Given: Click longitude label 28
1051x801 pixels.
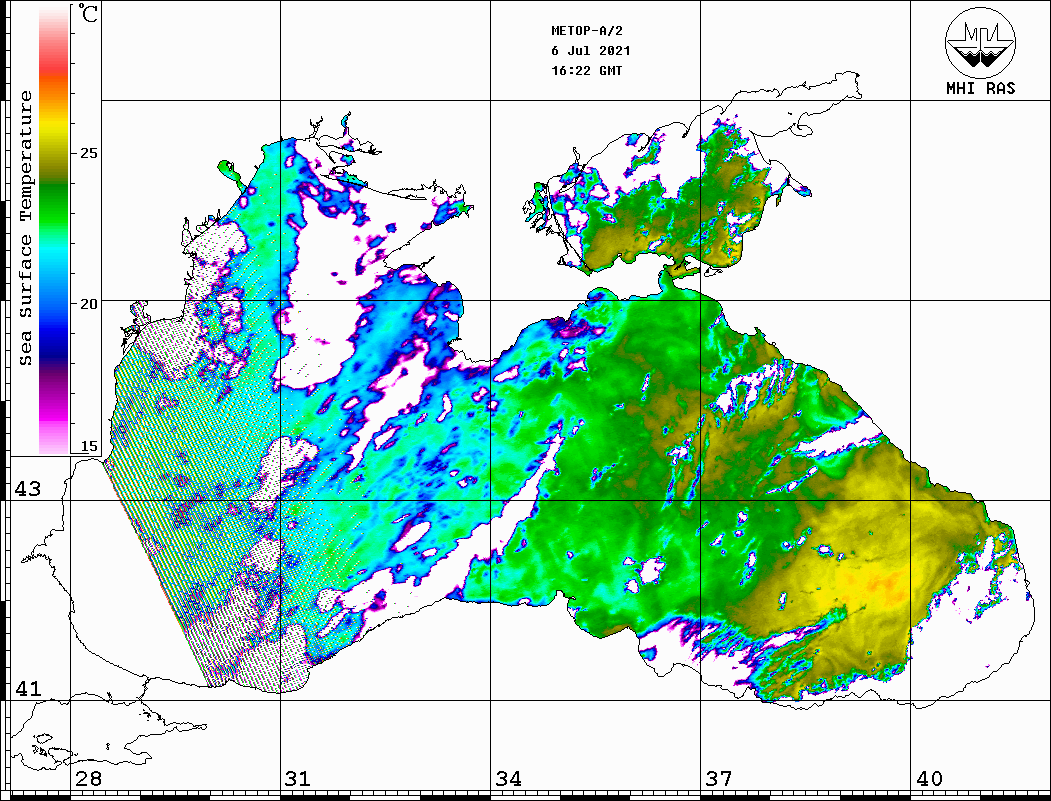Looking at the screenshot, I should (x=88, y=779).
